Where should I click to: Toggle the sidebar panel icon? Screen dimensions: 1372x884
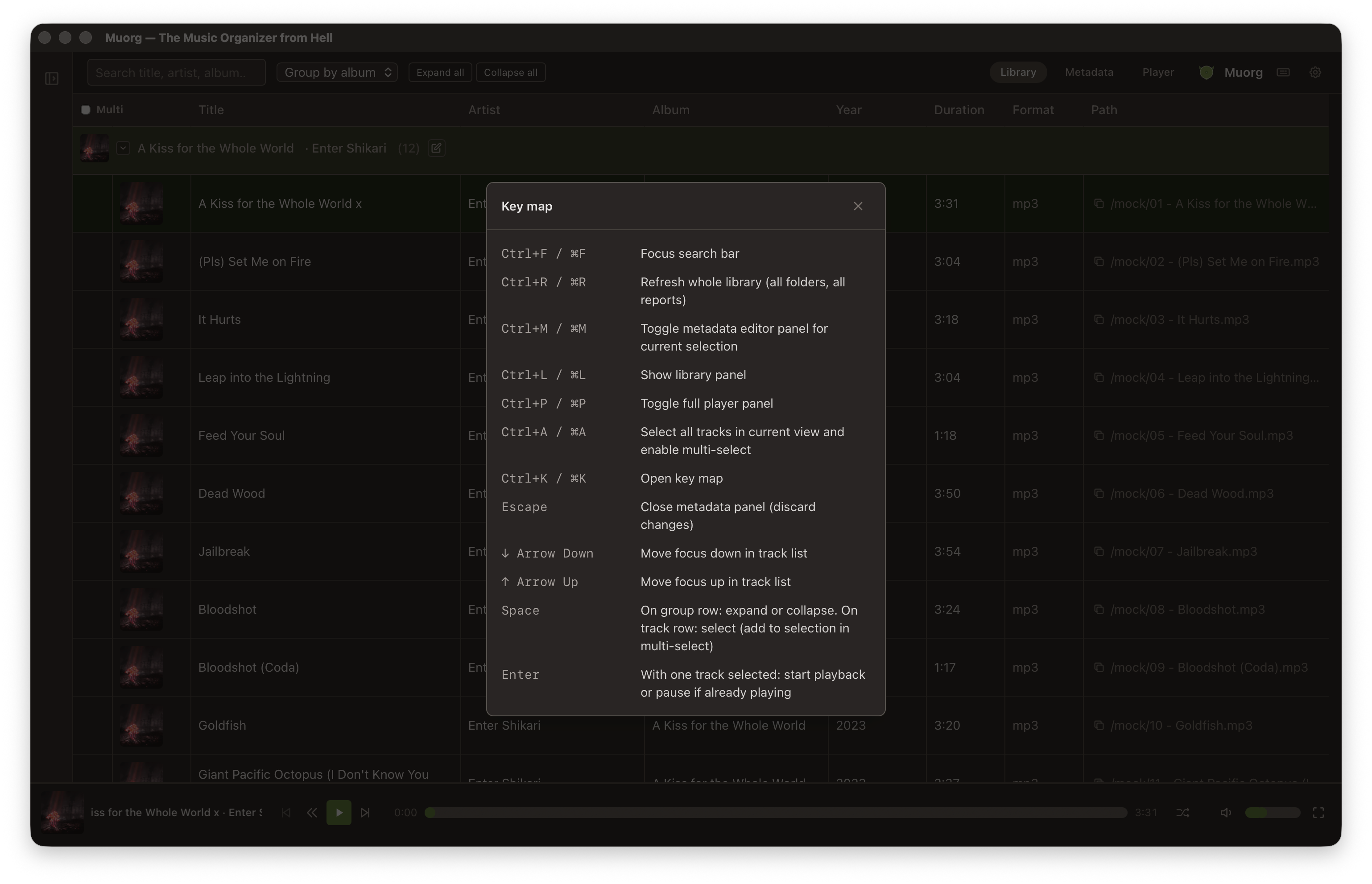click(x=52, y=78)
